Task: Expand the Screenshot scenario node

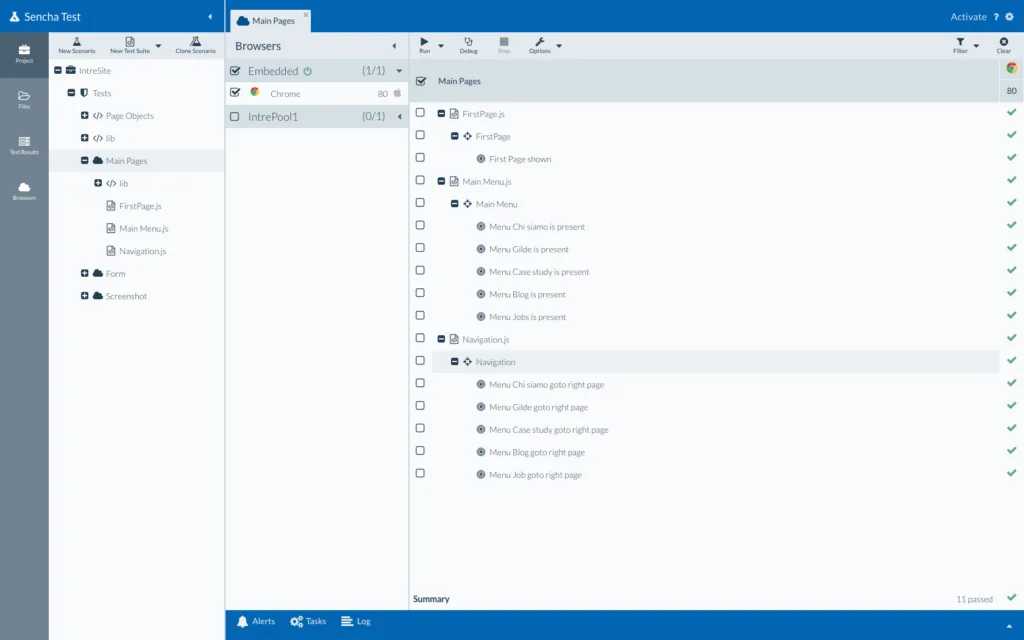Action: point(84,296)
